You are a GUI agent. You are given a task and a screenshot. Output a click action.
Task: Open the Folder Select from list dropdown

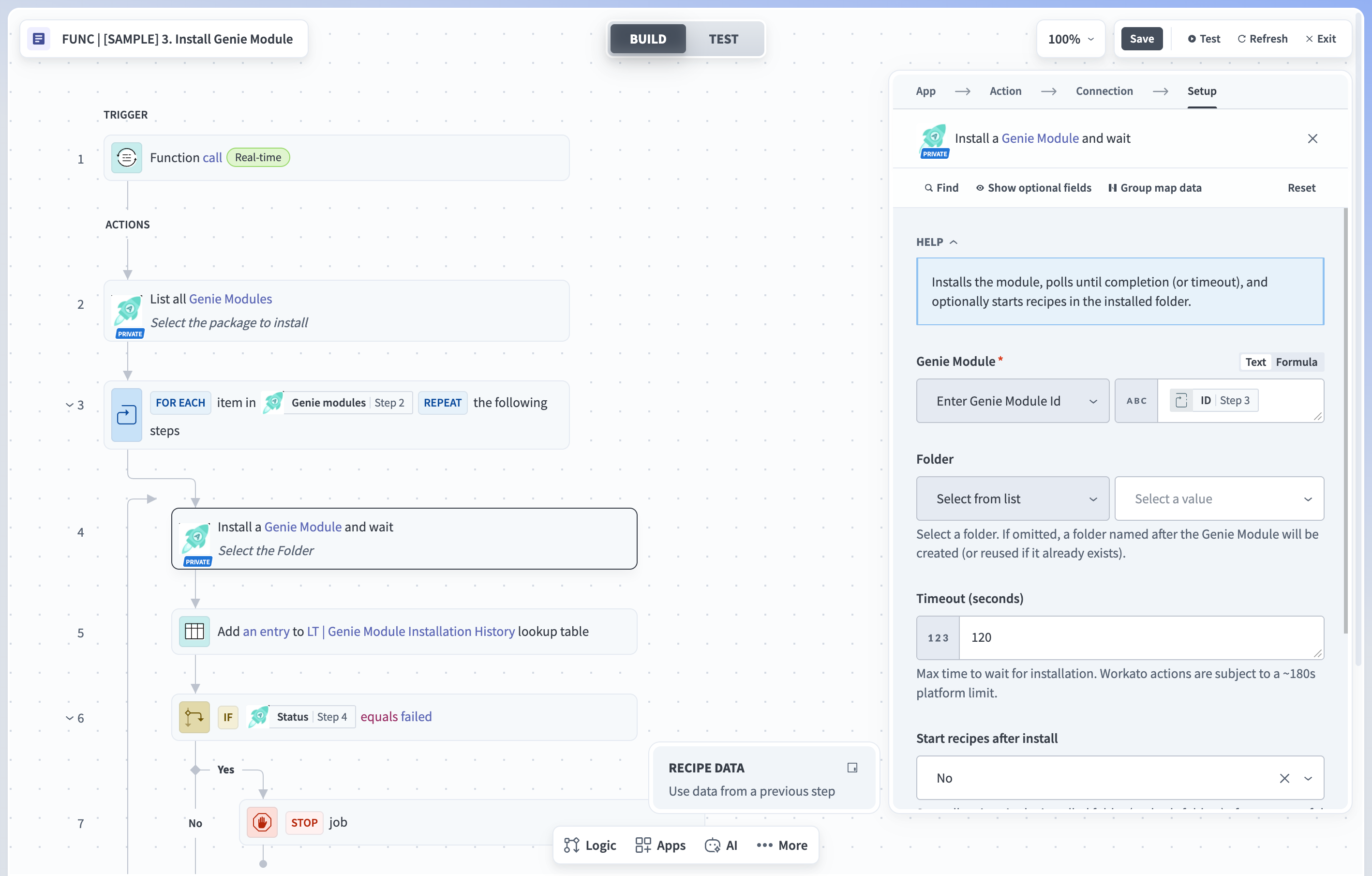point(1012,498)
